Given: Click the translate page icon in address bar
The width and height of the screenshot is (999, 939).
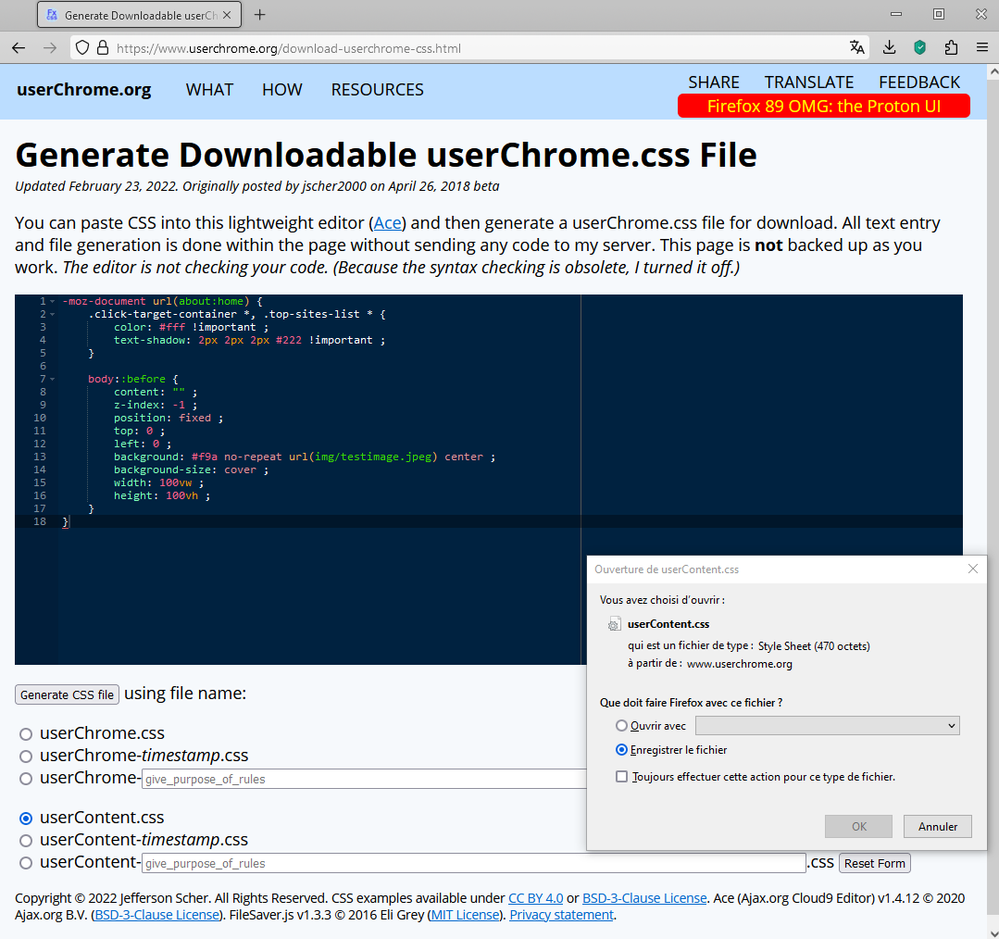Looking at the screenshot, I should coord(857,48).
